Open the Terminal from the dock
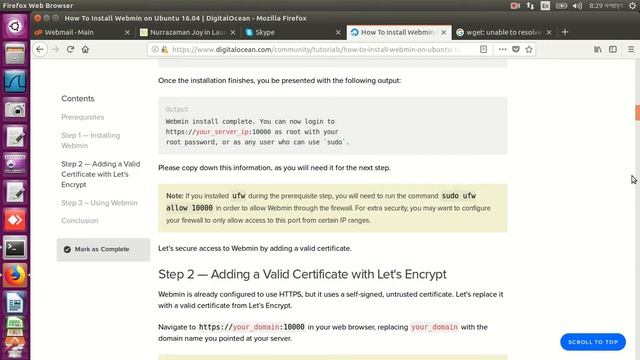The width and height of the screenshot is (640, 360). click(x=15, y=248)
